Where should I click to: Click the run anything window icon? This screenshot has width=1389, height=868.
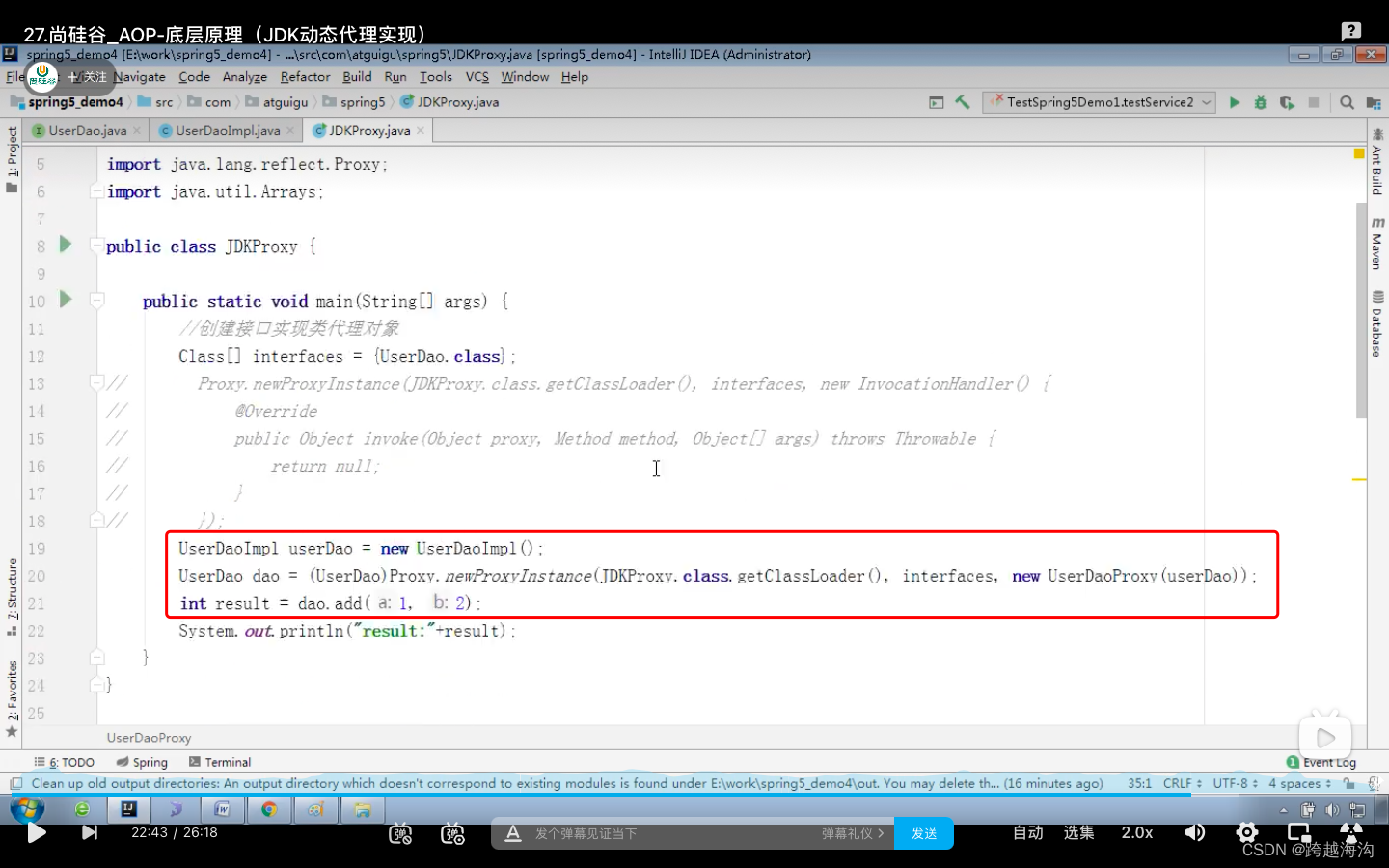click(936, 102)
